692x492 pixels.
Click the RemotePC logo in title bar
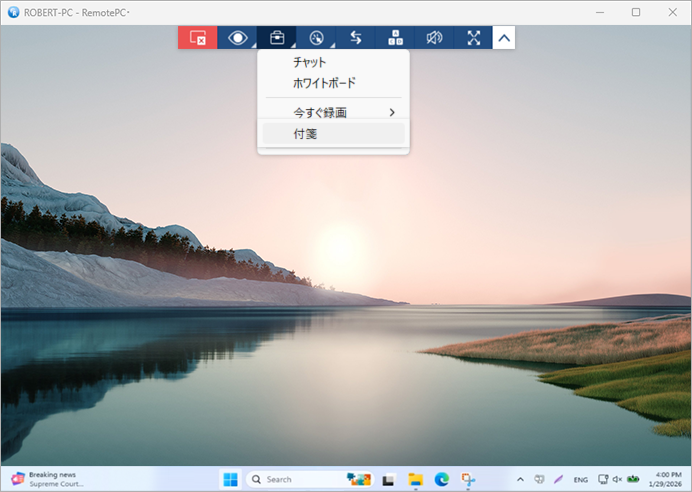(14, 12)
